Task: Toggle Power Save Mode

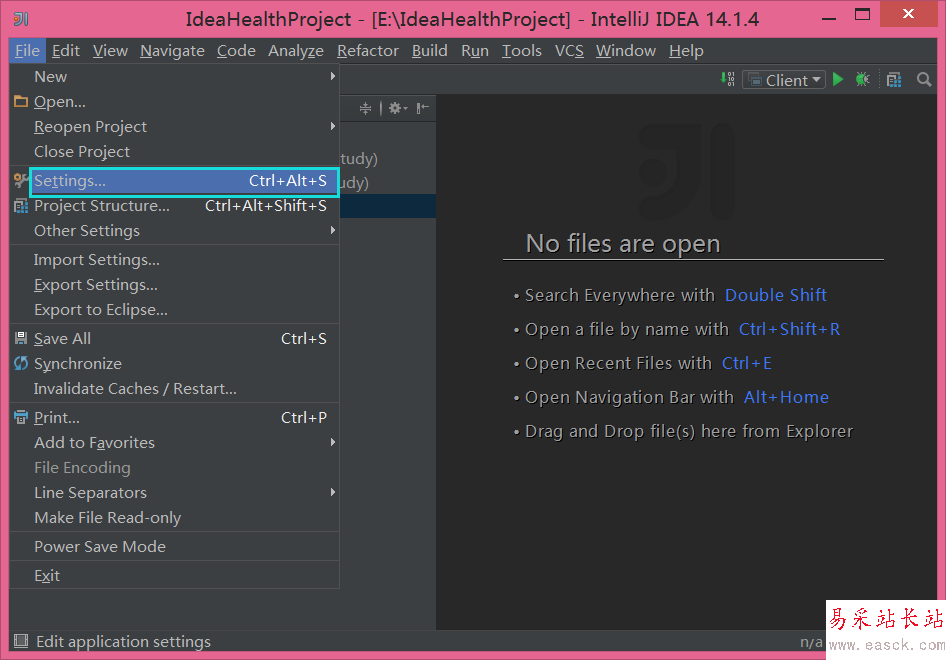Action: coord(100,547)
